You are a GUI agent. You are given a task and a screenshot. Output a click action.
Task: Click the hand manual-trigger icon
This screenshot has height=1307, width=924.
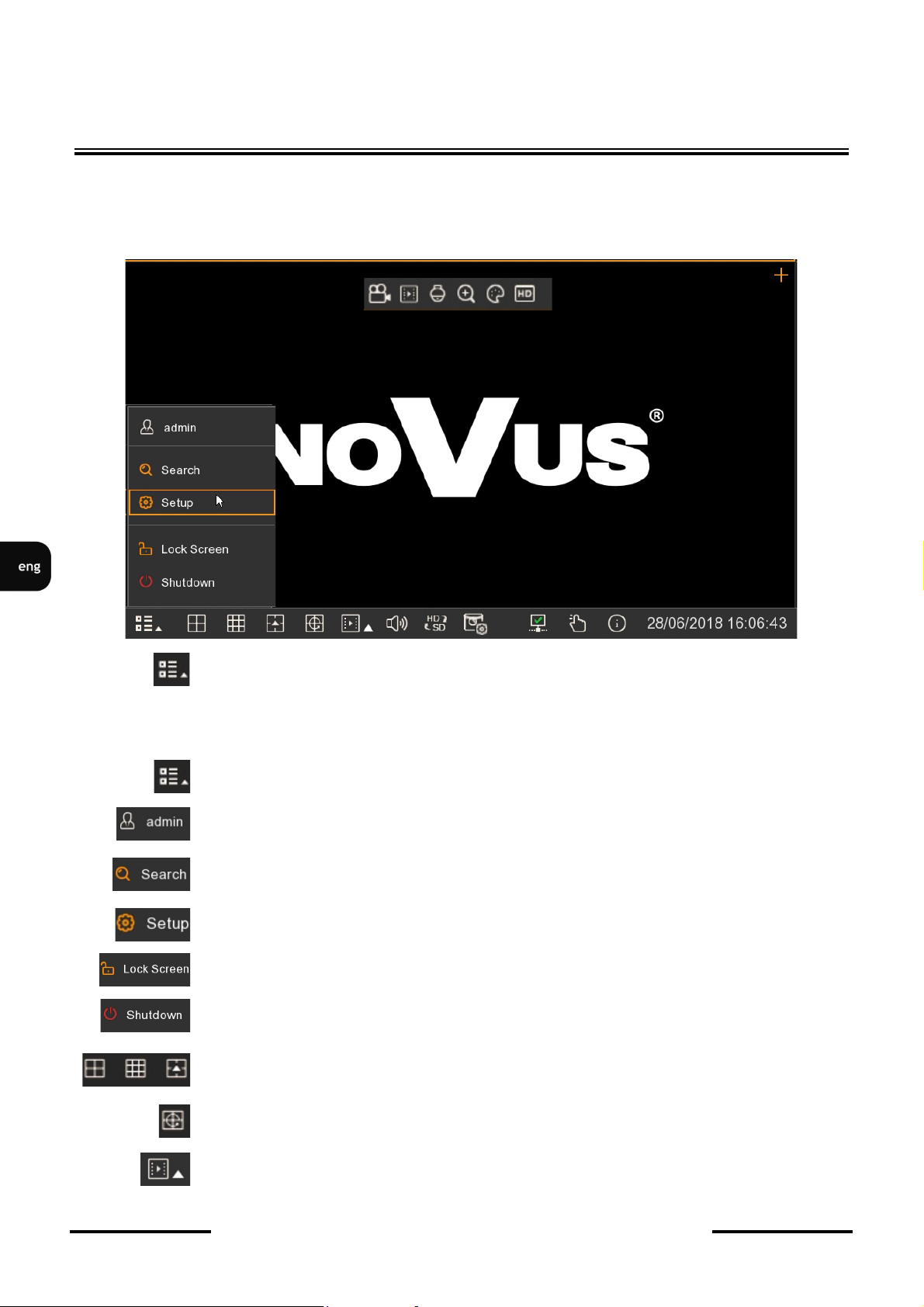click(577, 623)
